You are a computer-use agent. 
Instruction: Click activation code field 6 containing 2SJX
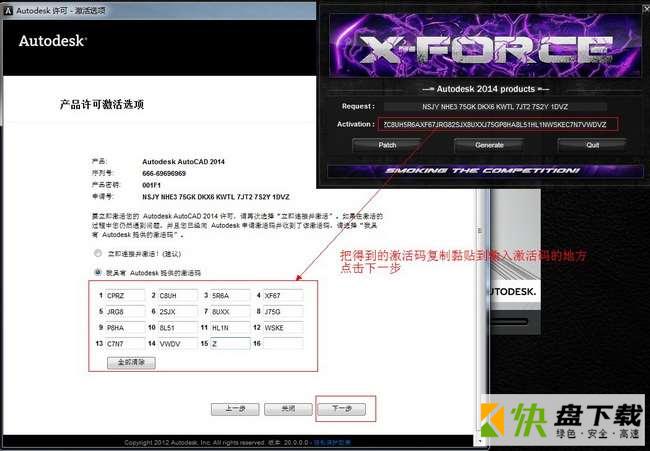pyautogui.click(x=178, y=311)
